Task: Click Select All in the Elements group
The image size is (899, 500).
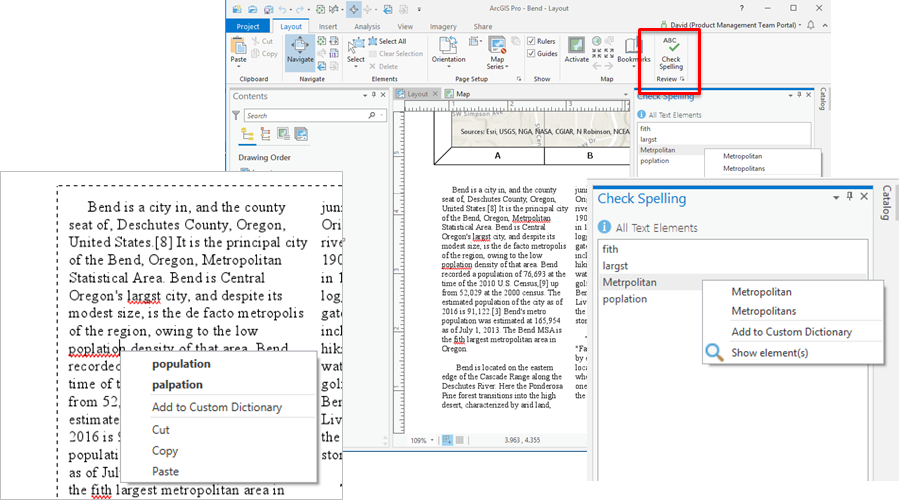Action: point(388,41)
